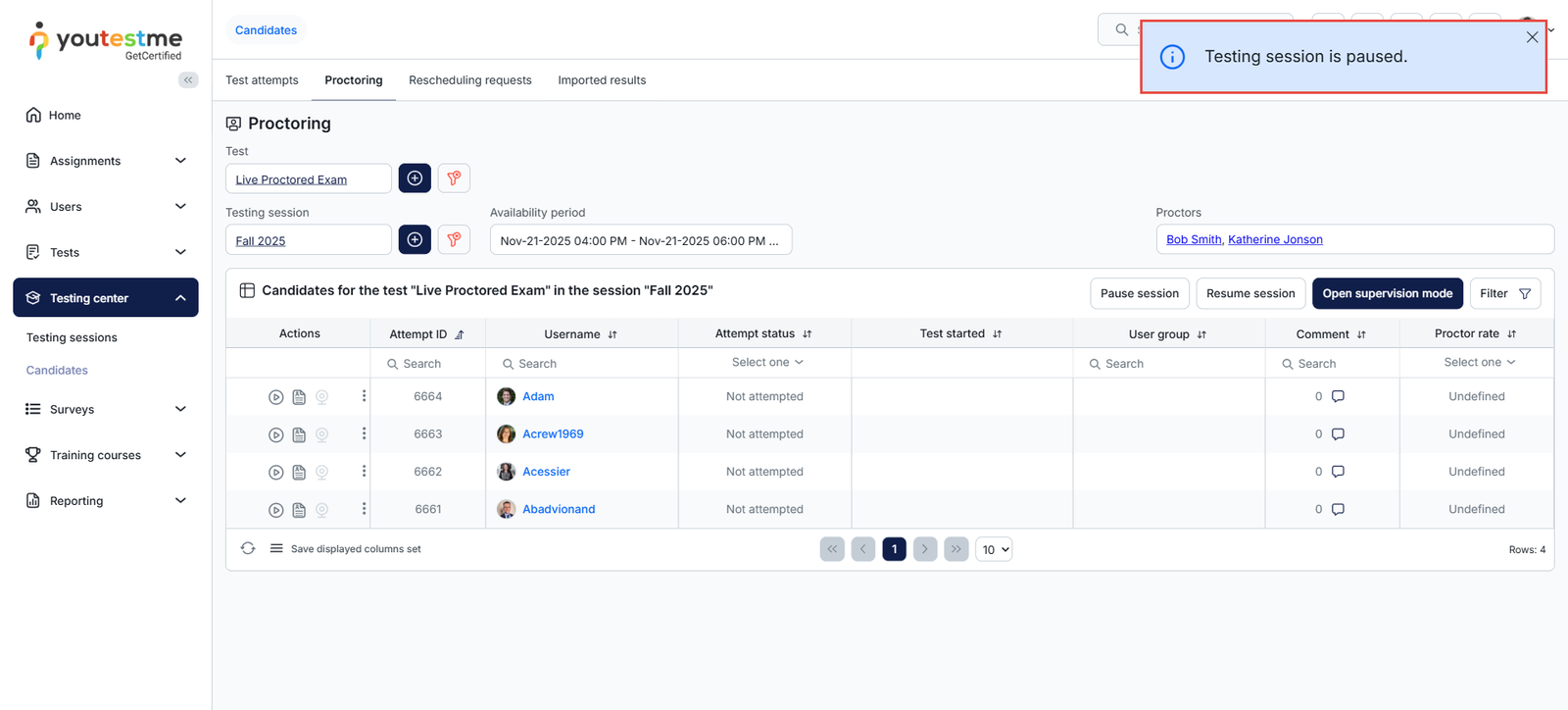
Task: Click the refresh table icon
Action: point(248,549)
